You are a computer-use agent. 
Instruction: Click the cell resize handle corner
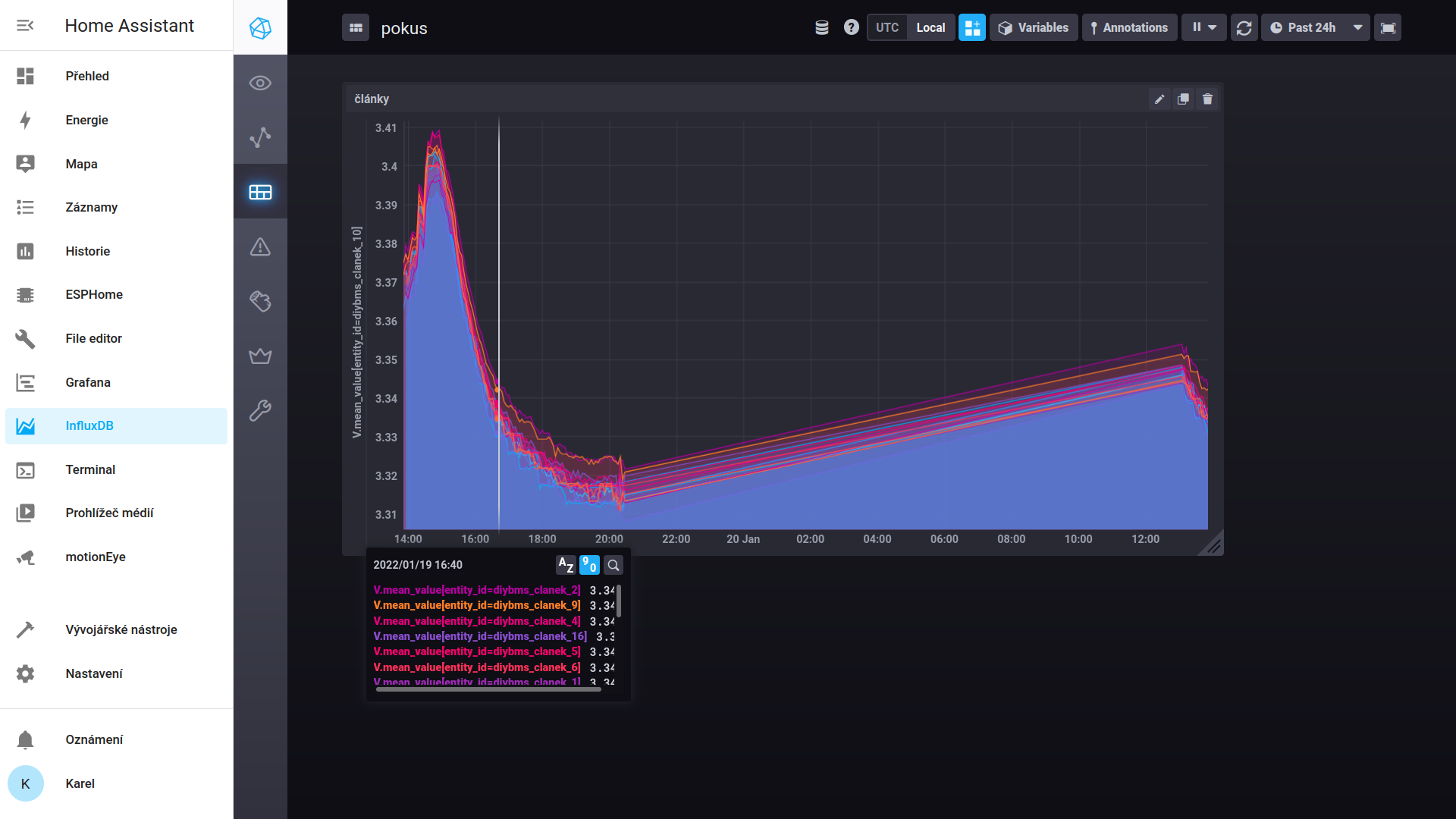coord(1213,544)
